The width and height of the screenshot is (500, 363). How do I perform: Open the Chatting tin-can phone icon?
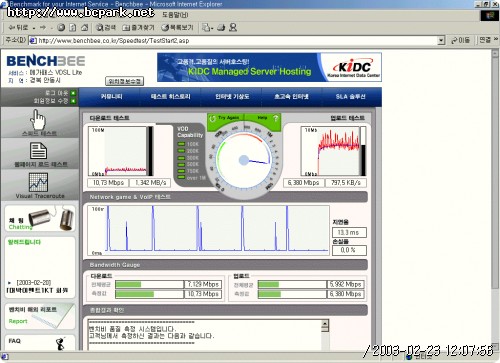(x=51, y=218)
